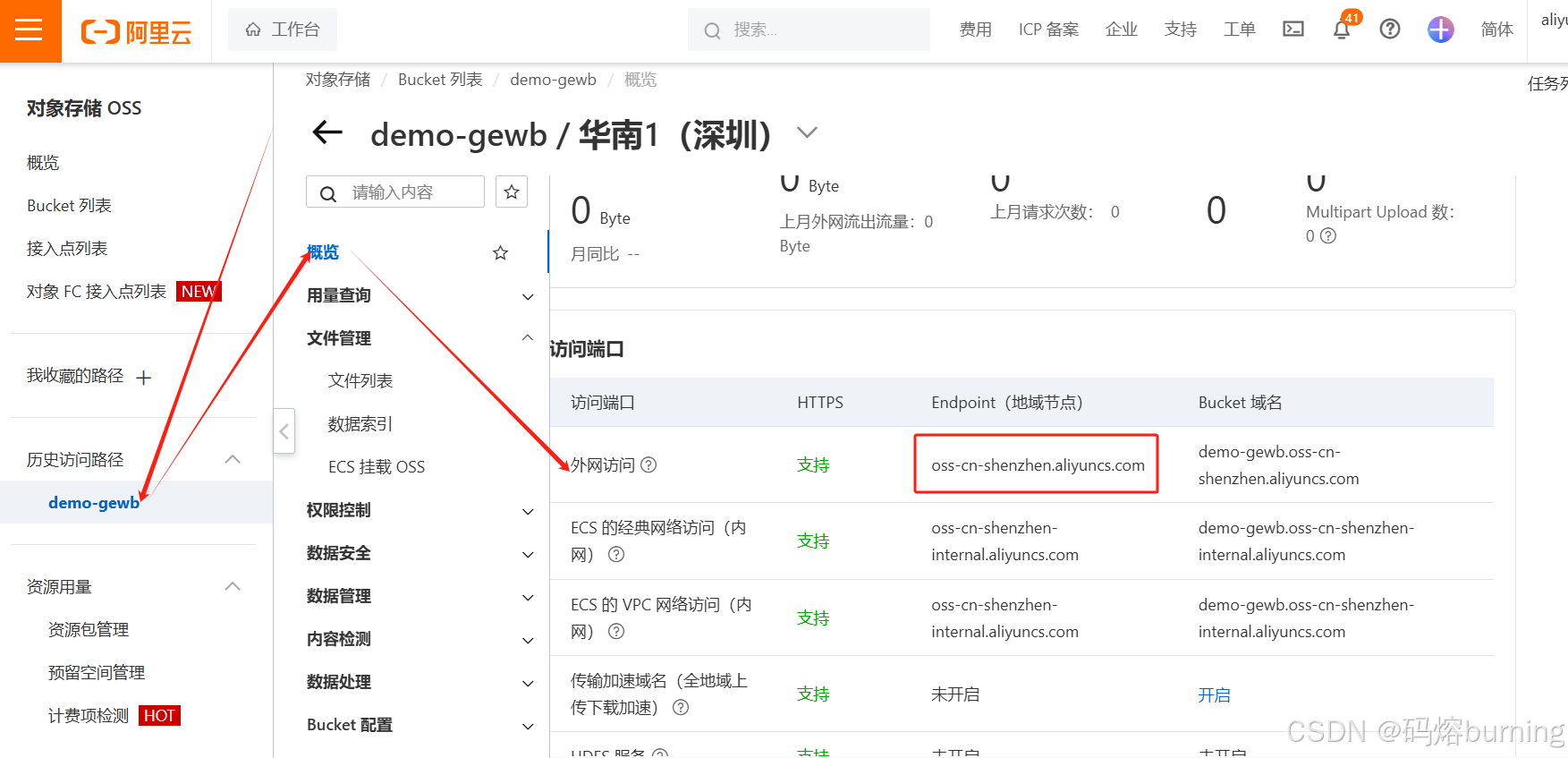Open ICP 备案 in top navigation
The image size is (1568, 758).
point(1048,30)
